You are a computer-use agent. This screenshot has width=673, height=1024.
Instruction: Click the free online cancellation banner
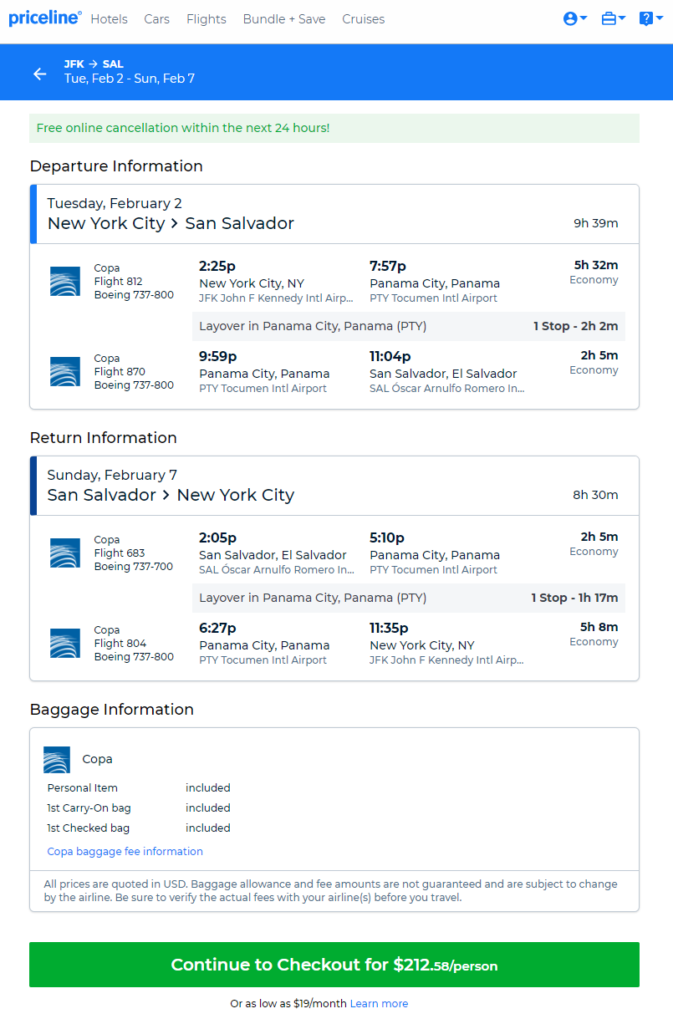[x=334, y=128]
